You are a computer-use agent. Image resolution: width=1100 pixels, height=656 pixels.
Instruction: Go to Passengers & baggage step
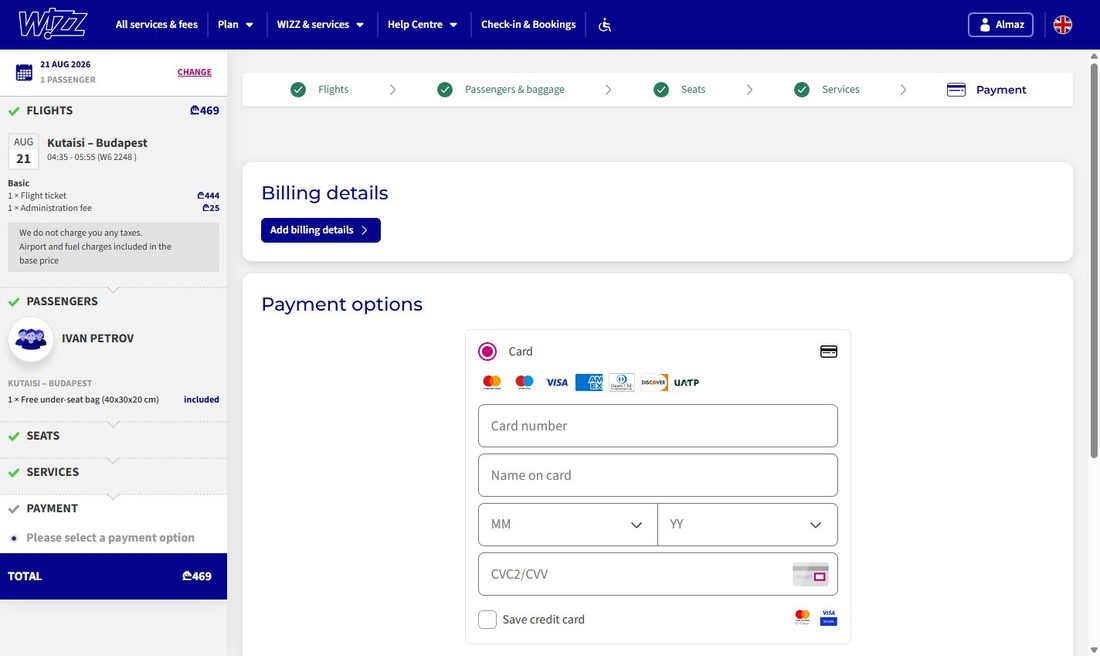point(514,90)
